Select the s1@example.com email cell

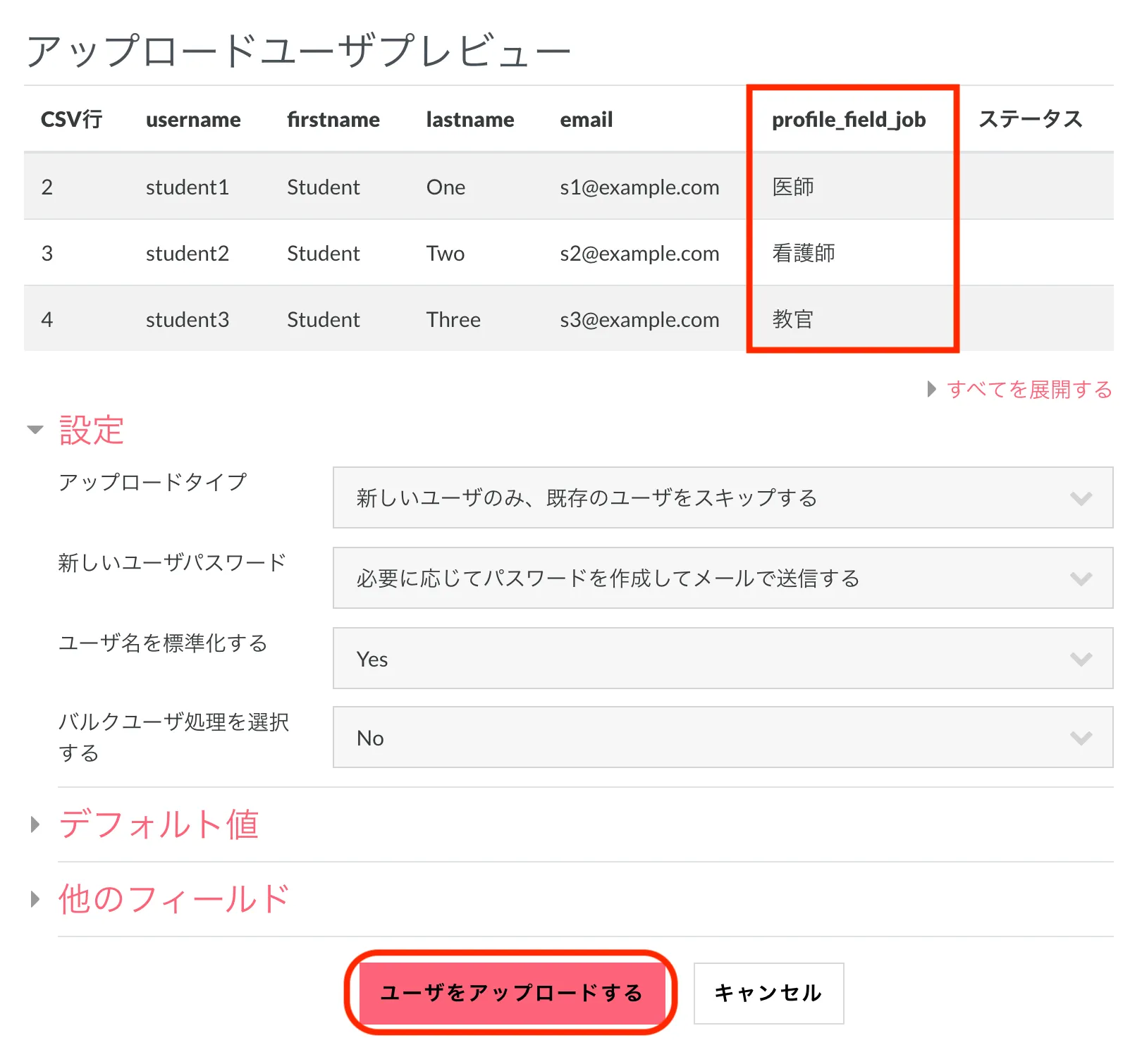click(639, 187)
